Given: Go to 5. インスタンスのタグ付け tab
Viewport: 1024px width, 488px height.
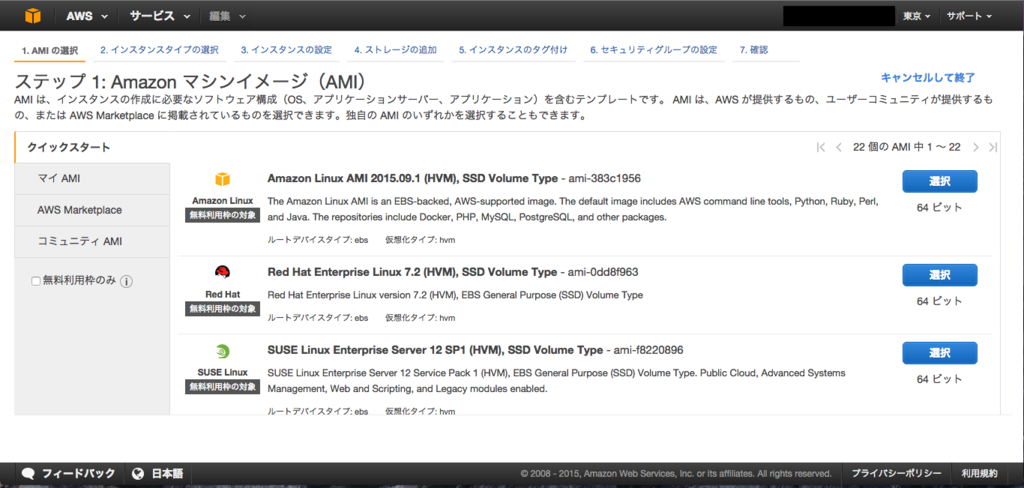Looking at the screenshot, I should pyautogui.click(x=513, y=50).
